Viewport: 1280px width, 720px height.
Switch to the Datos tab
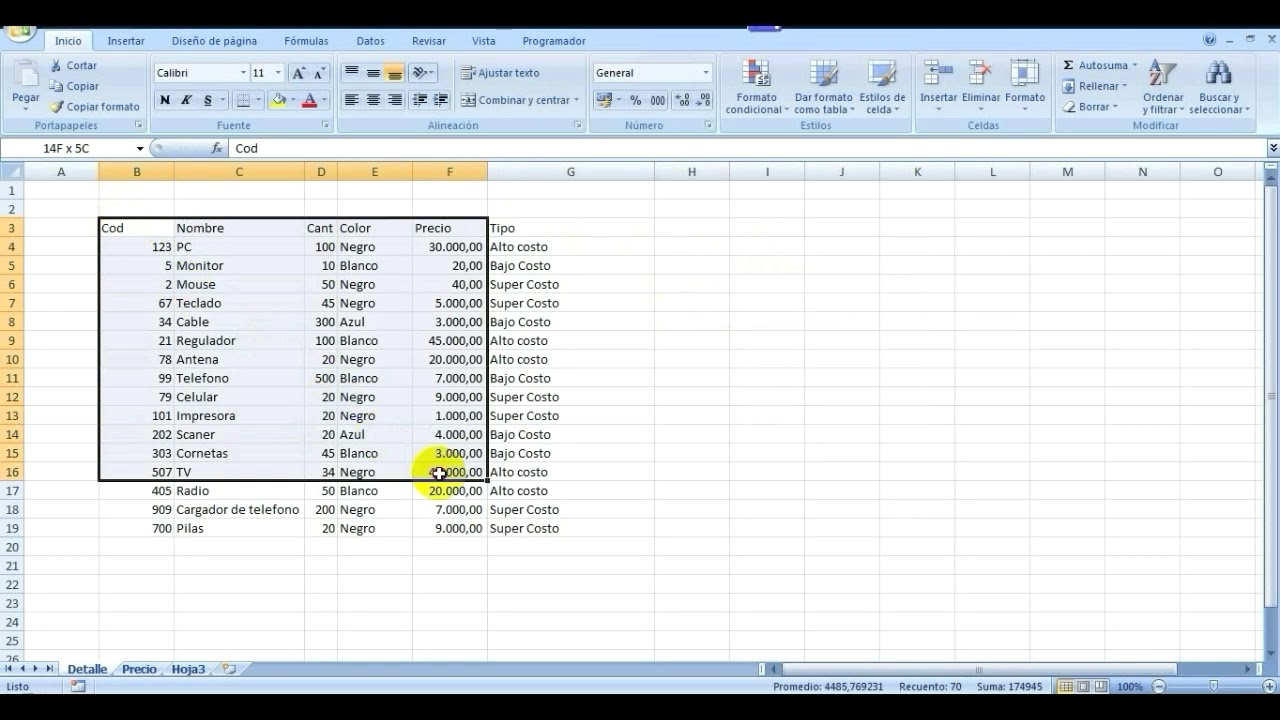coord(370,41)
